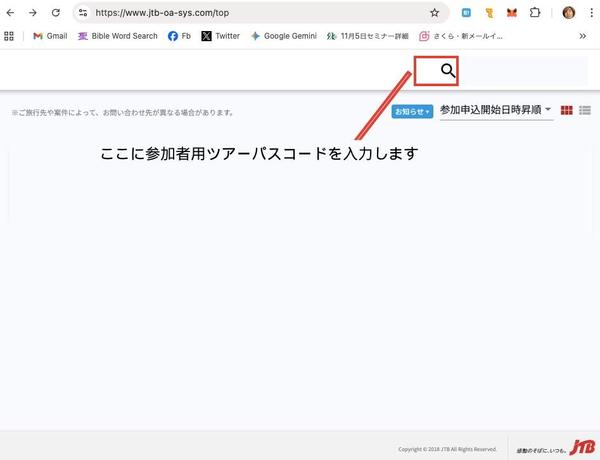Show hidden bookmarks with the chevron
This screenshot has width=600, height=460.
(583, 36)
